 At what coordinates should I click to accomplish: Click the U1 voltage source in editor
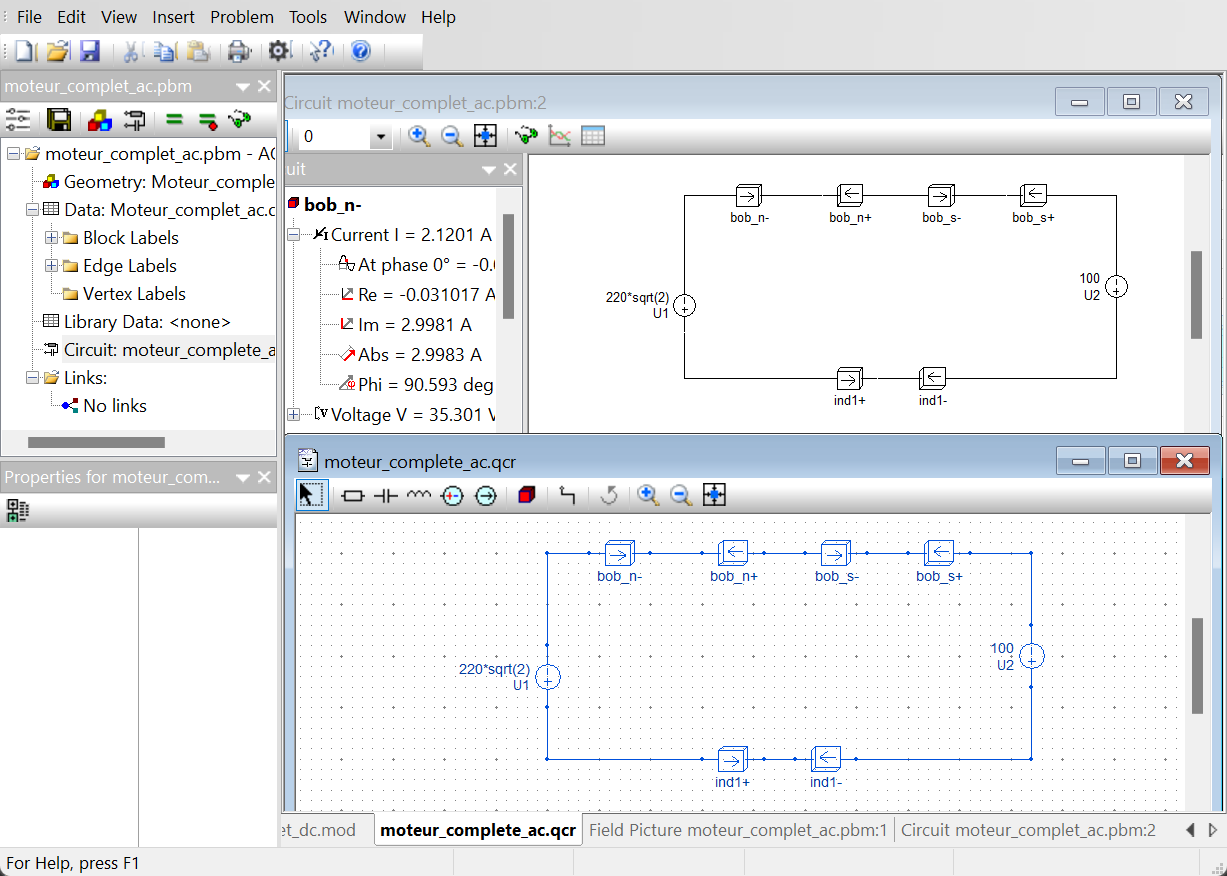[x=547, y=677]
